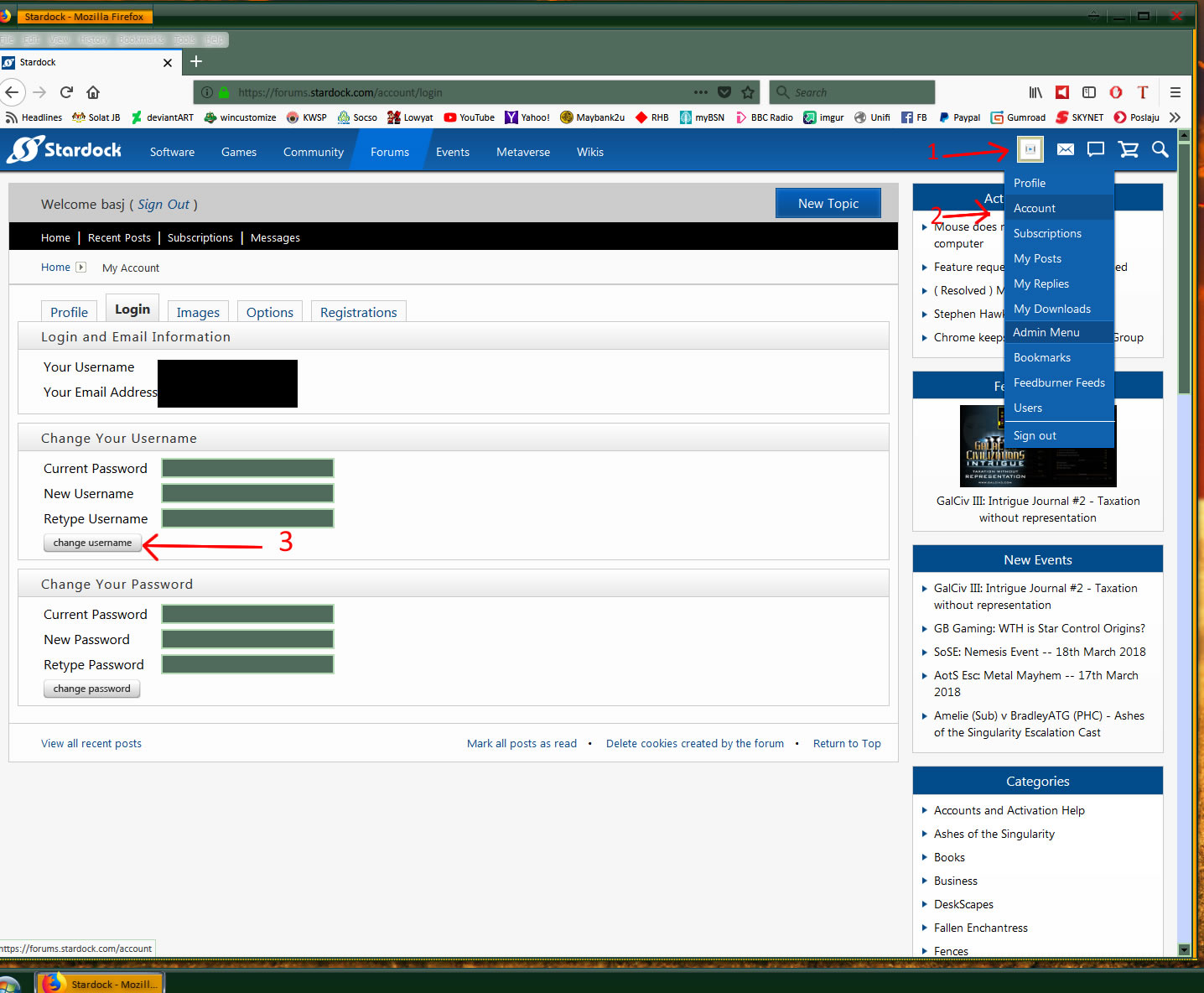Click the chat bubble icon in header
Viewport: 1204px width, 993px height.
(x=1096, y=149)
